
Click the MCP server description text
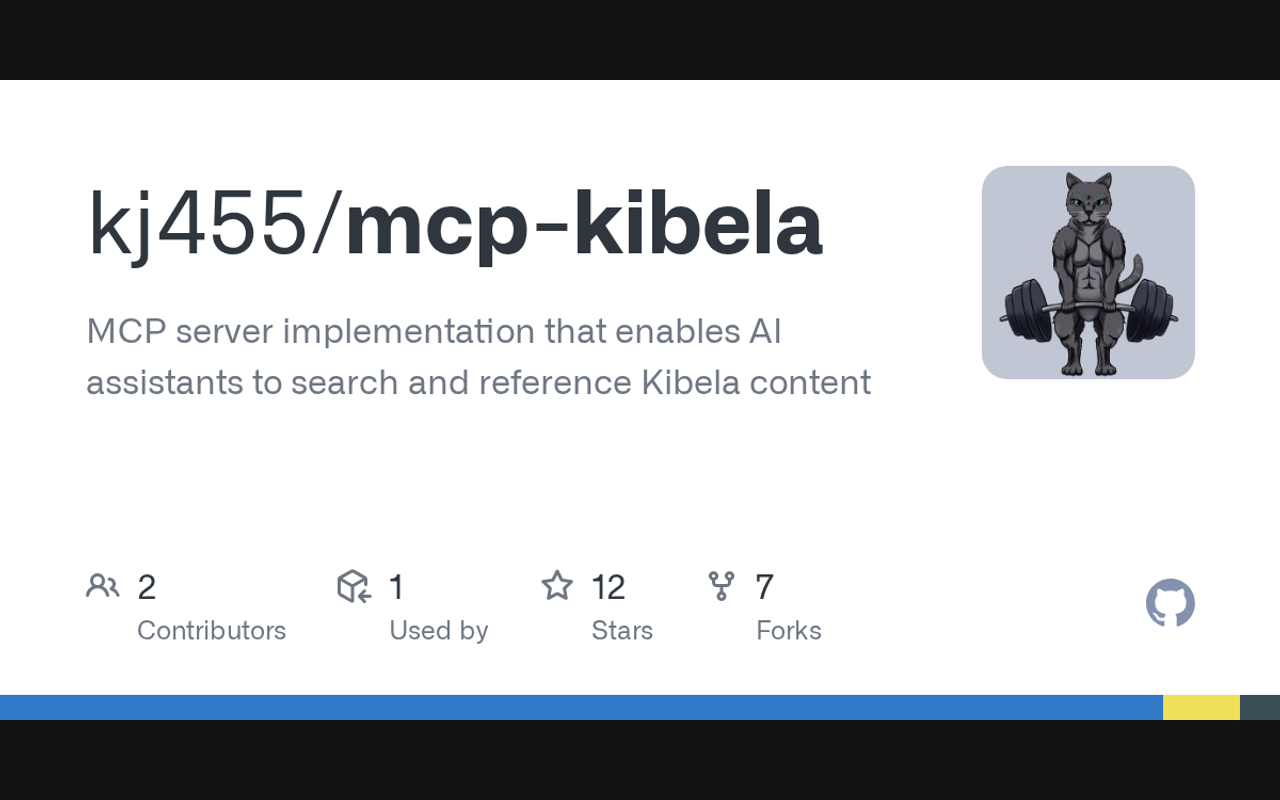click(x=433, y=331)
